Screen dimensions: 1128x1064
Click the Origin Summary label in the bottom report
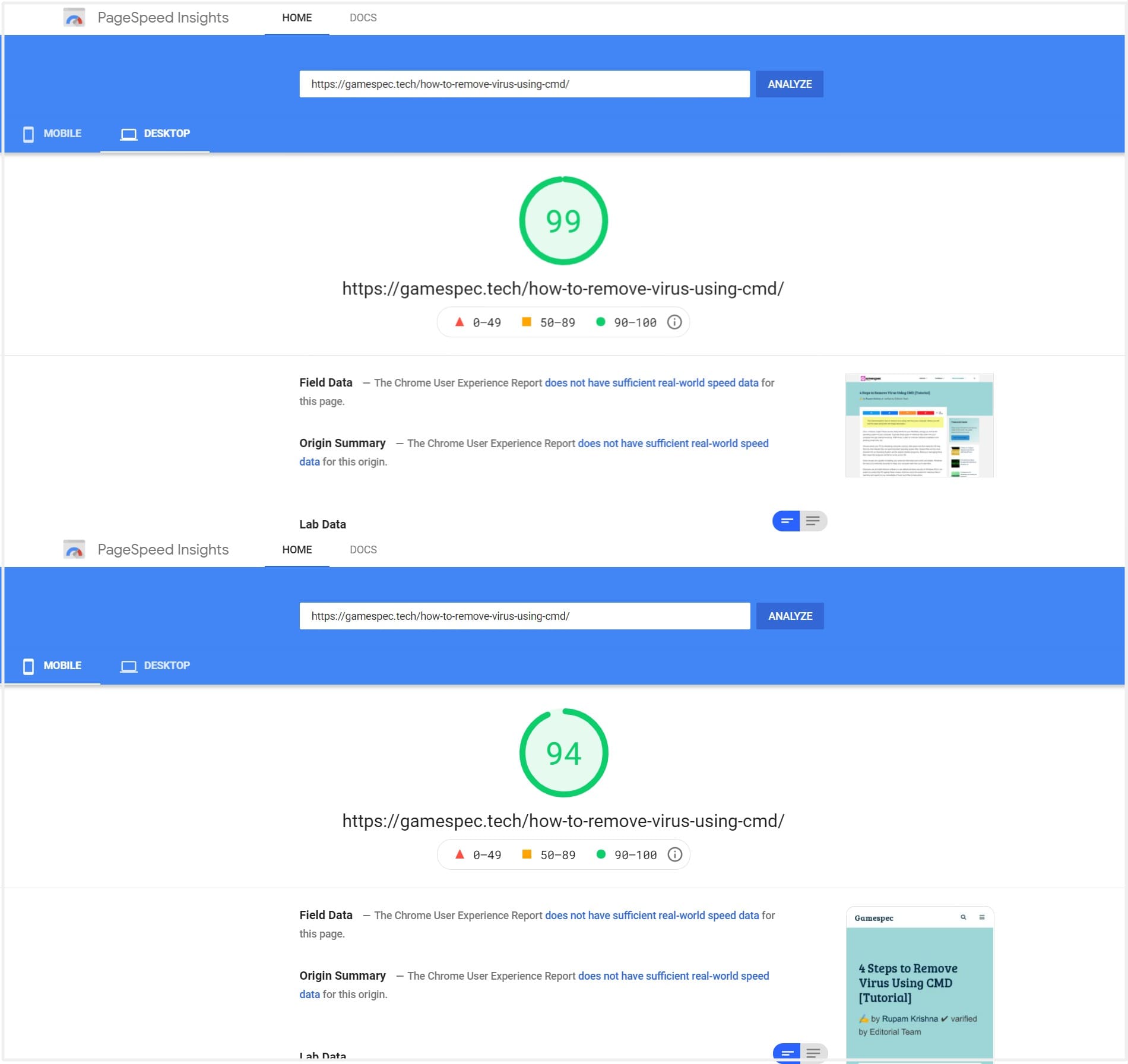pyautogui.click(x=343, y=976)
